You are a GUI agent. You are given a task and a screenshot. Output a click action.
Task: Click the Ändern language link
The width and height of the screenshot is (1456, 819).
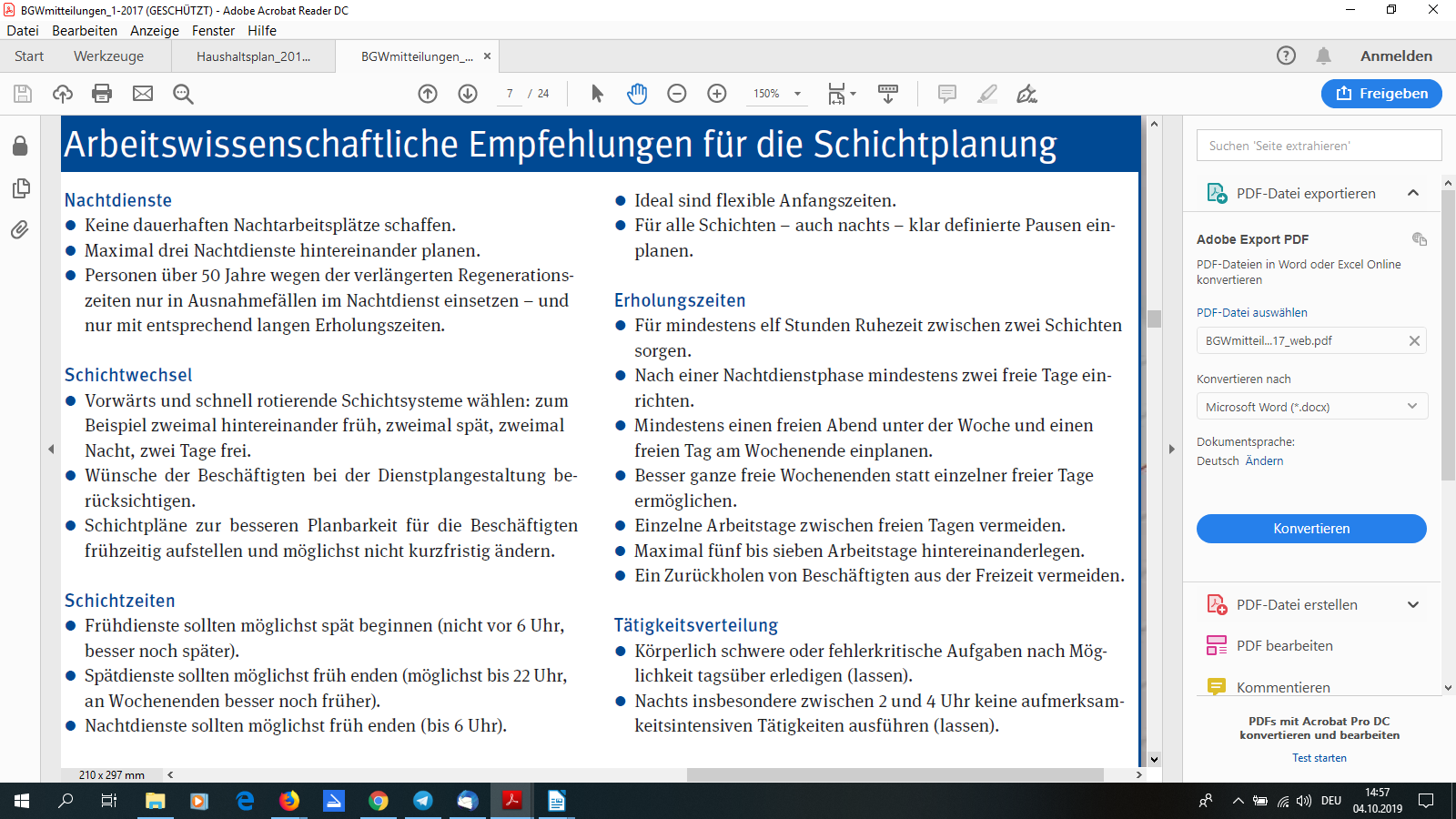click(x=1264, y=461)
